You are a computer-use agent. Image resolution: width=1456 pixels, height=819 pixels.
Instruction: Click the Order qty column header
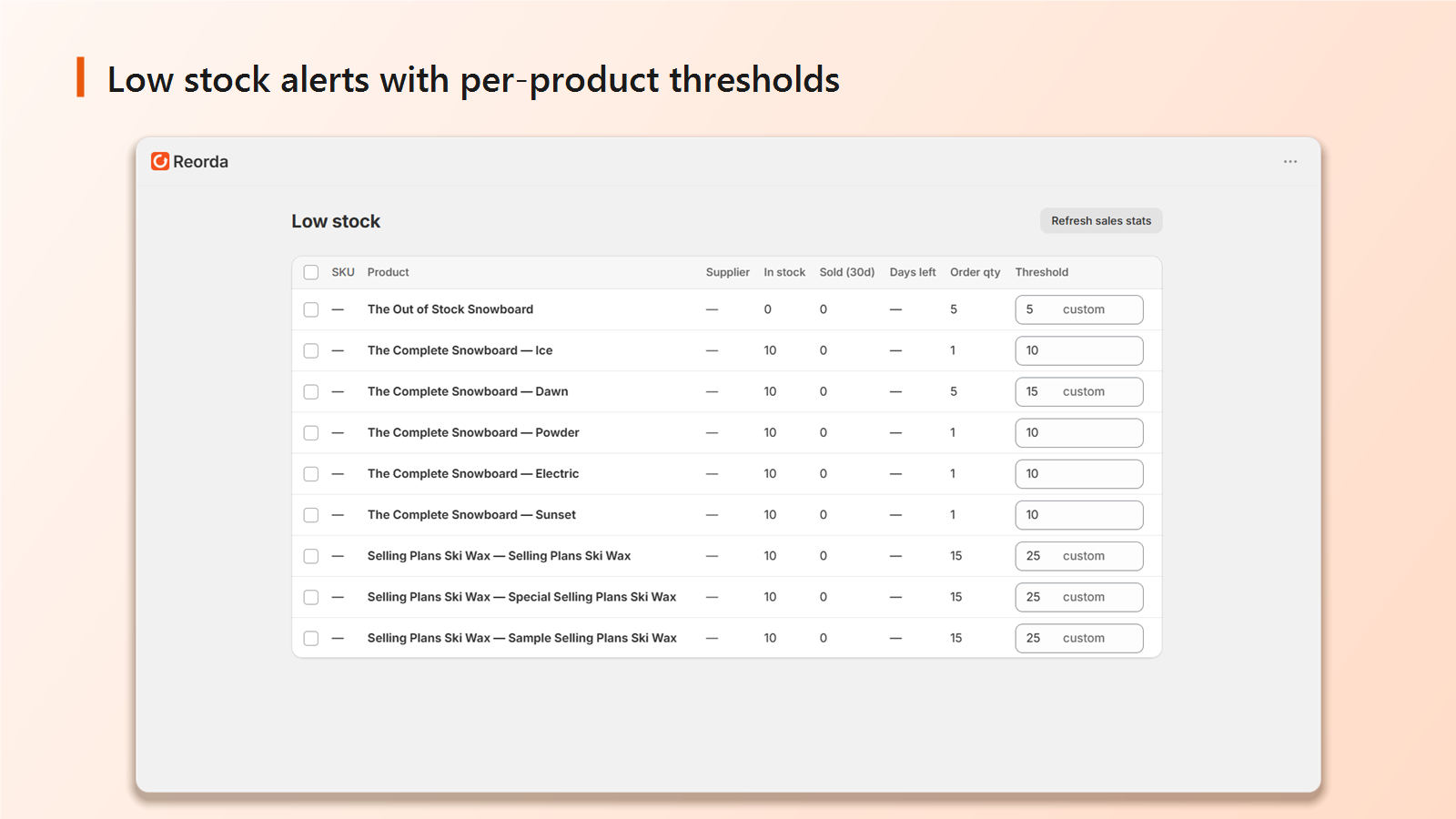pos(976,272)
